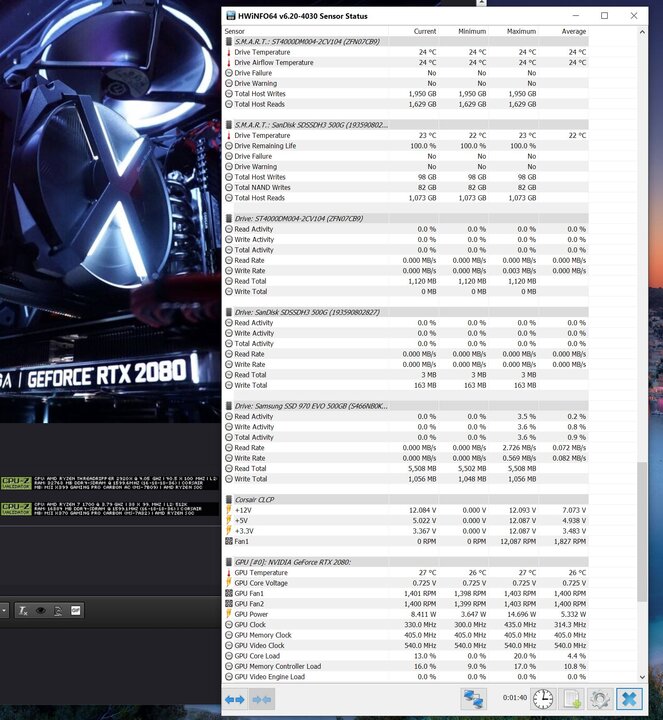Viewport: 663px width, 720px height.
Task: Select the Total NAND Writes row
Action: click(406, 187)
